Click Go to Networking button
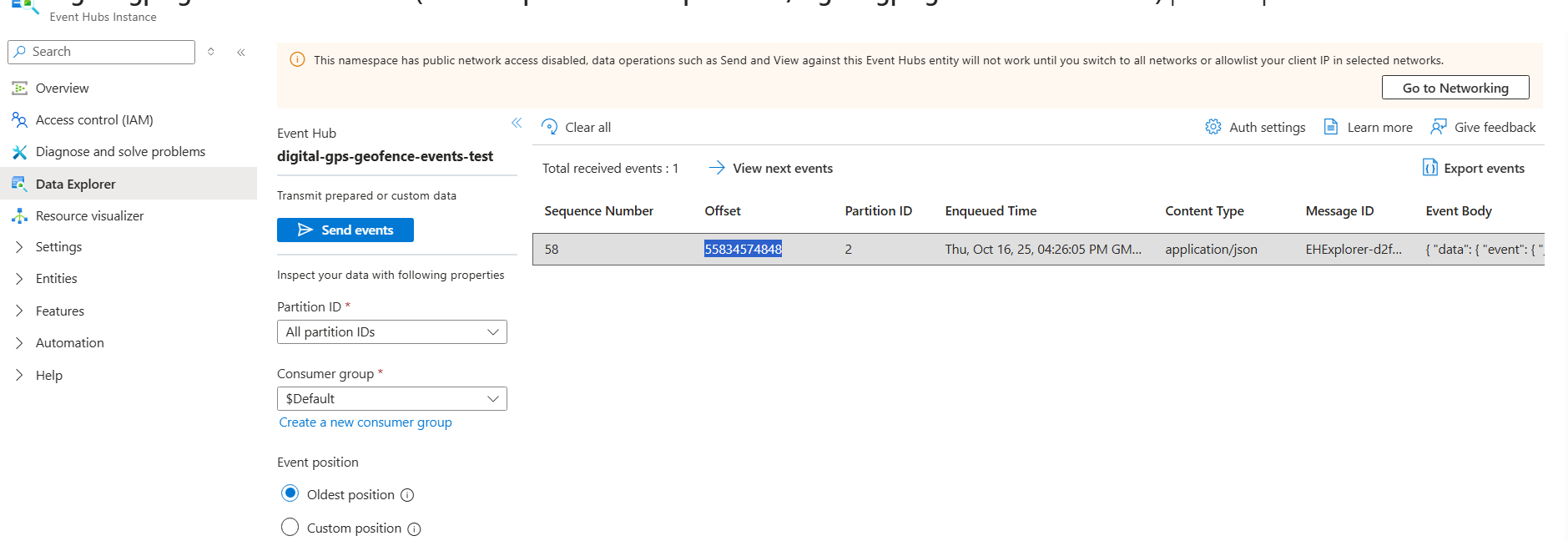Image resolution: width=1568 pixels, height=541 pixels. (1455, 88)
